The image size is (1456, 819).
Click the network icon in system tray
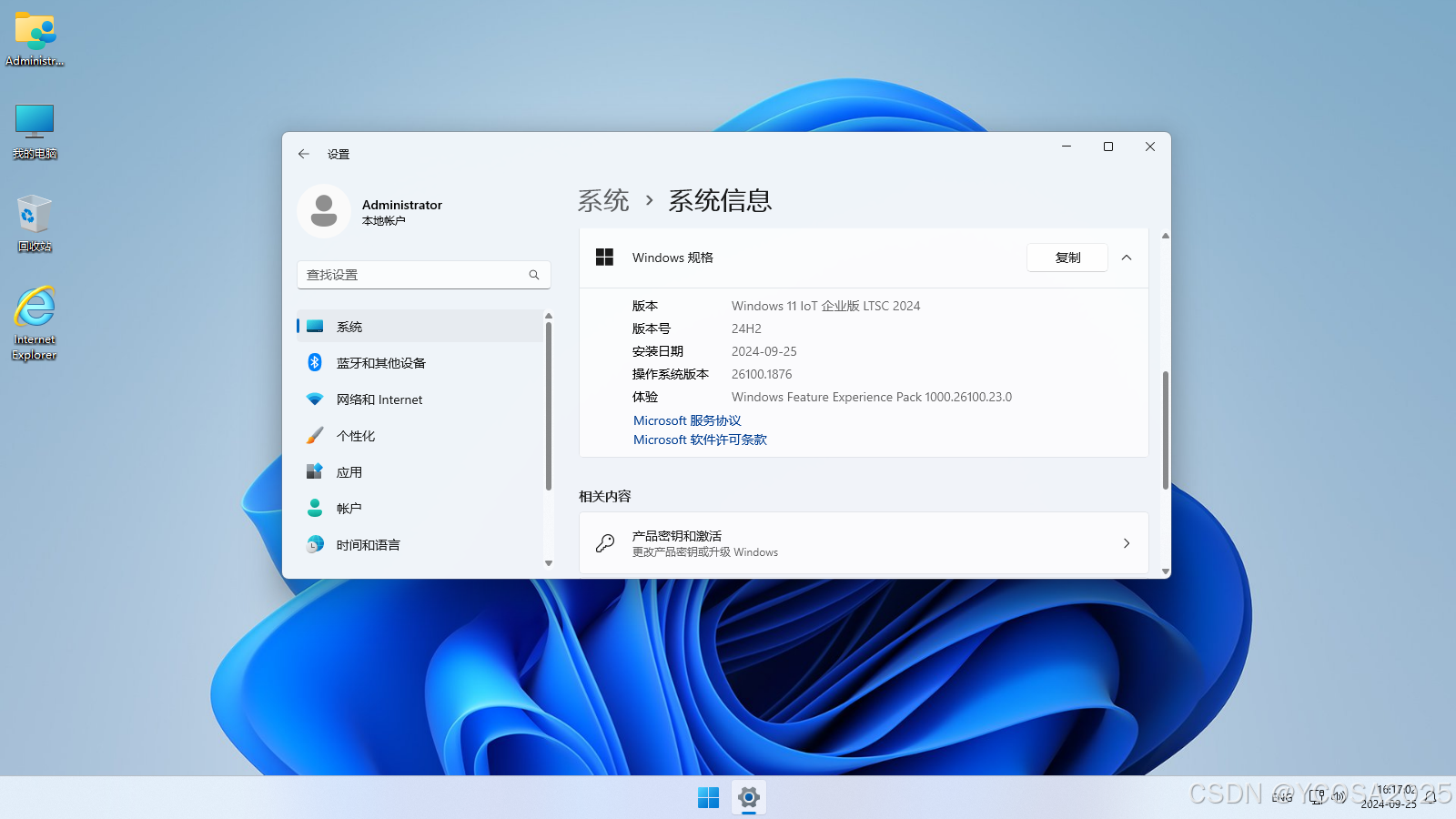click(1317, 797)
